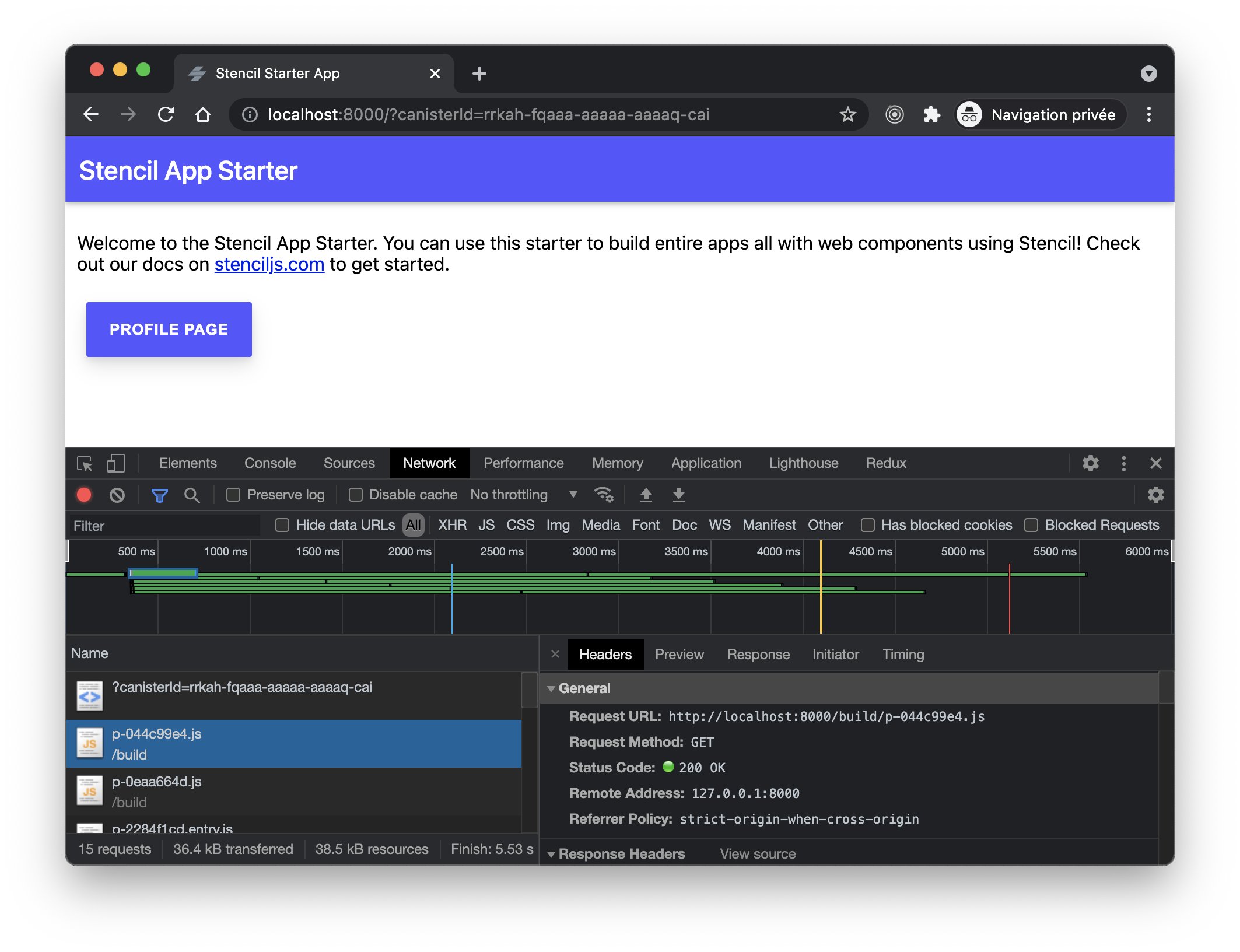1240x952 pixels.
Task: Focus the address bar URL
Action: coord(489,115)
